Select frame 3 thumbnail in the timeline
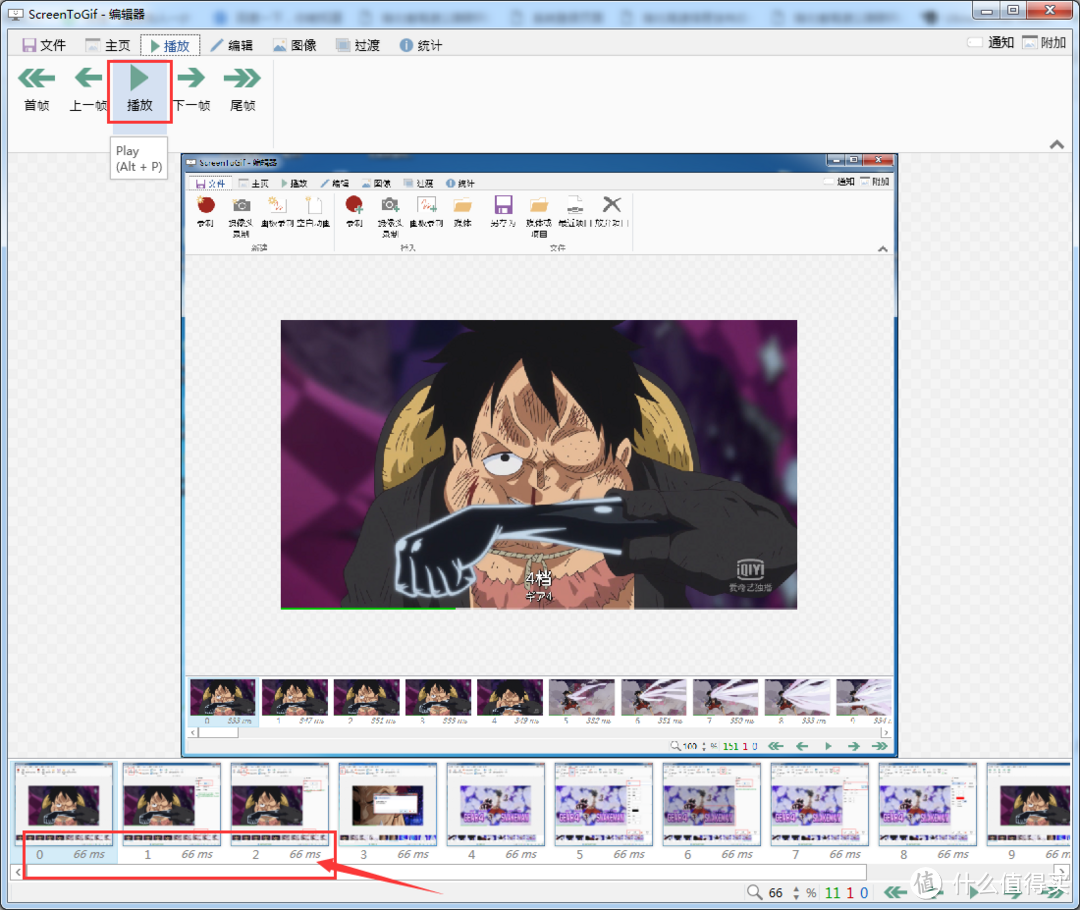 click(388, 804)
